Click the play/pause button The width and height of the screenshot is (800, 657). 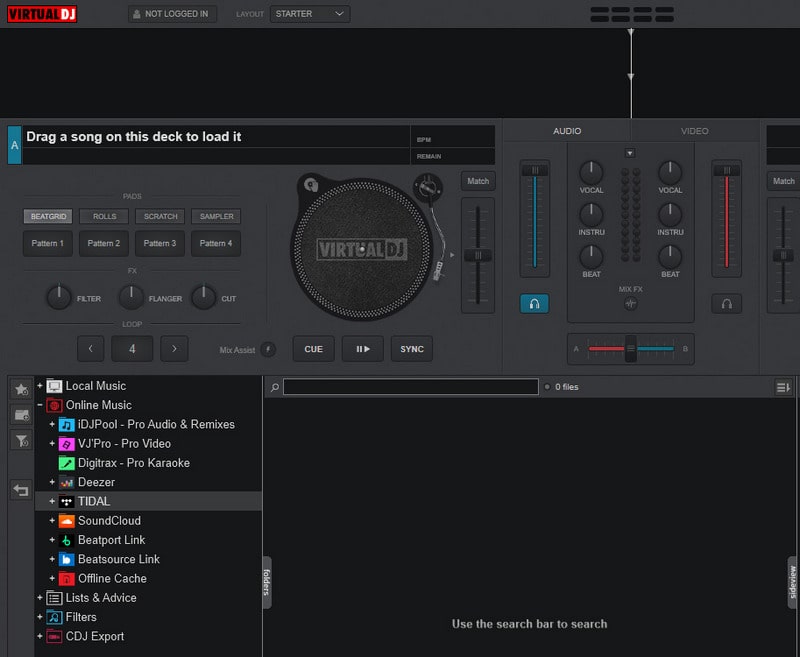click(363, 349)
